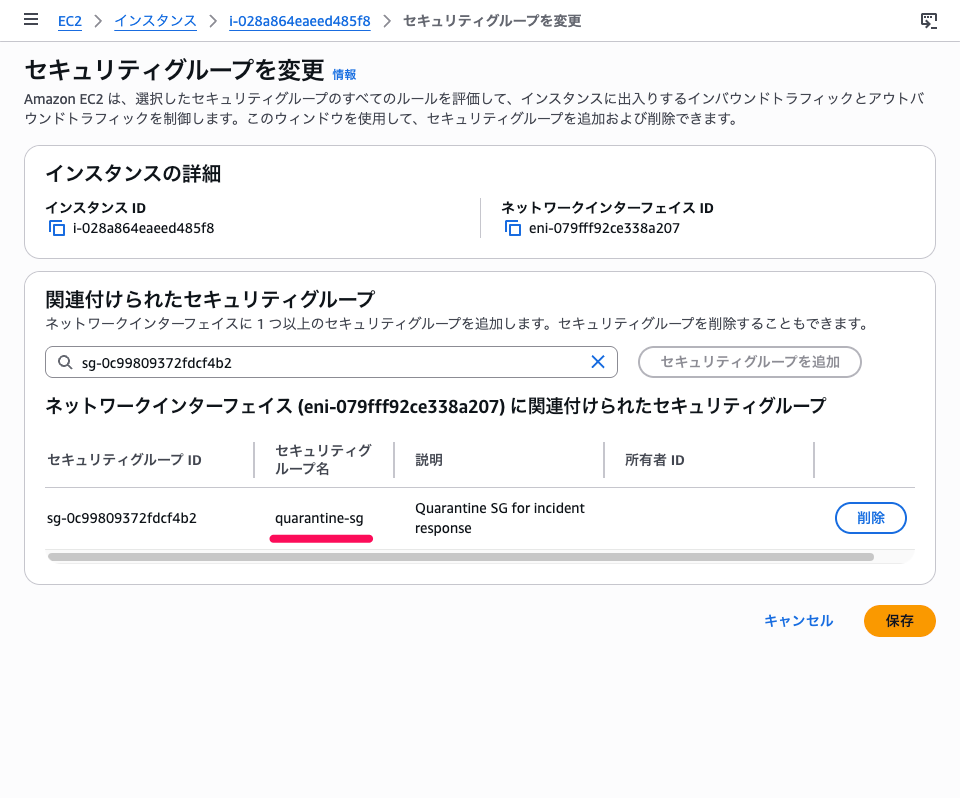Image resolution: width=960 pixels, height=798 pixels.
Task: Click the magnifier icon in search box
Action: [x=65, y=362]
